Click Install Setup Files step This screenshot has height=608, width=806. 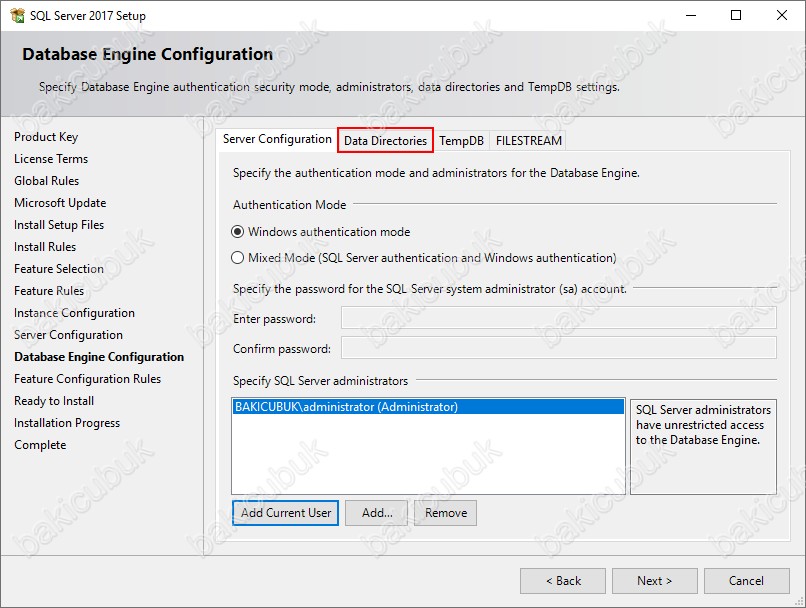pyautogui.click(x=59, y=225)
